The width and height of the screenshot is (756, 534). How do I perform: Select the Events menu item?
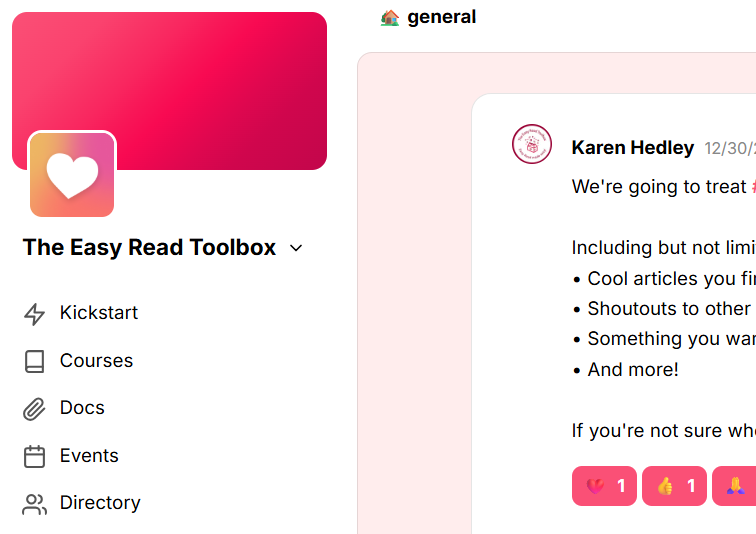tap(89, 456)
